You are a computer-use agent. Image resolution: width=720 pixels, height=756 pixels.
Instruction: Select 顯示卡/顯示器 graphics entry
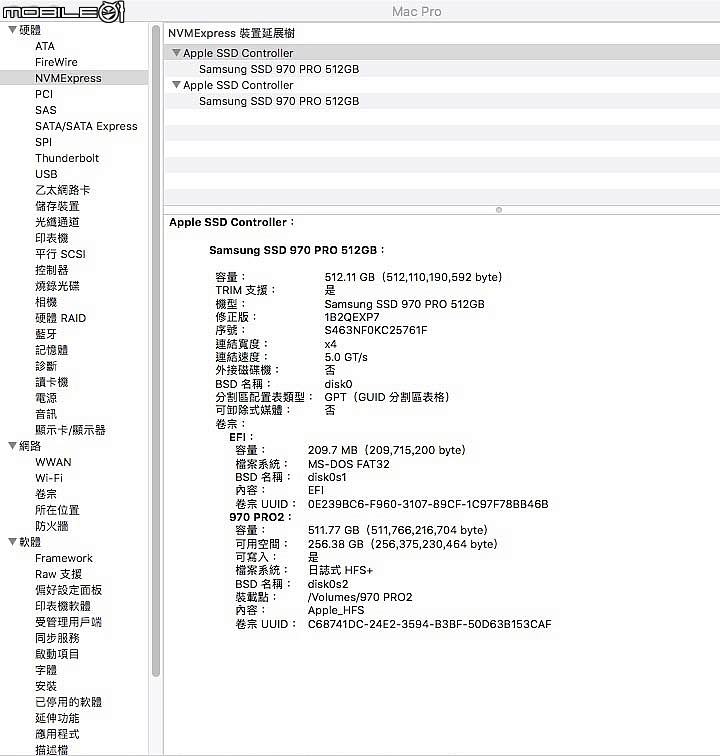tap(70, 430)
